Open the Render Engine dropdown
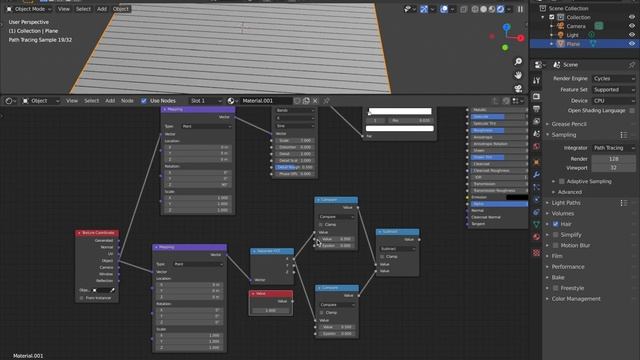This screenshot has height=360, width=640. (614, 78)
